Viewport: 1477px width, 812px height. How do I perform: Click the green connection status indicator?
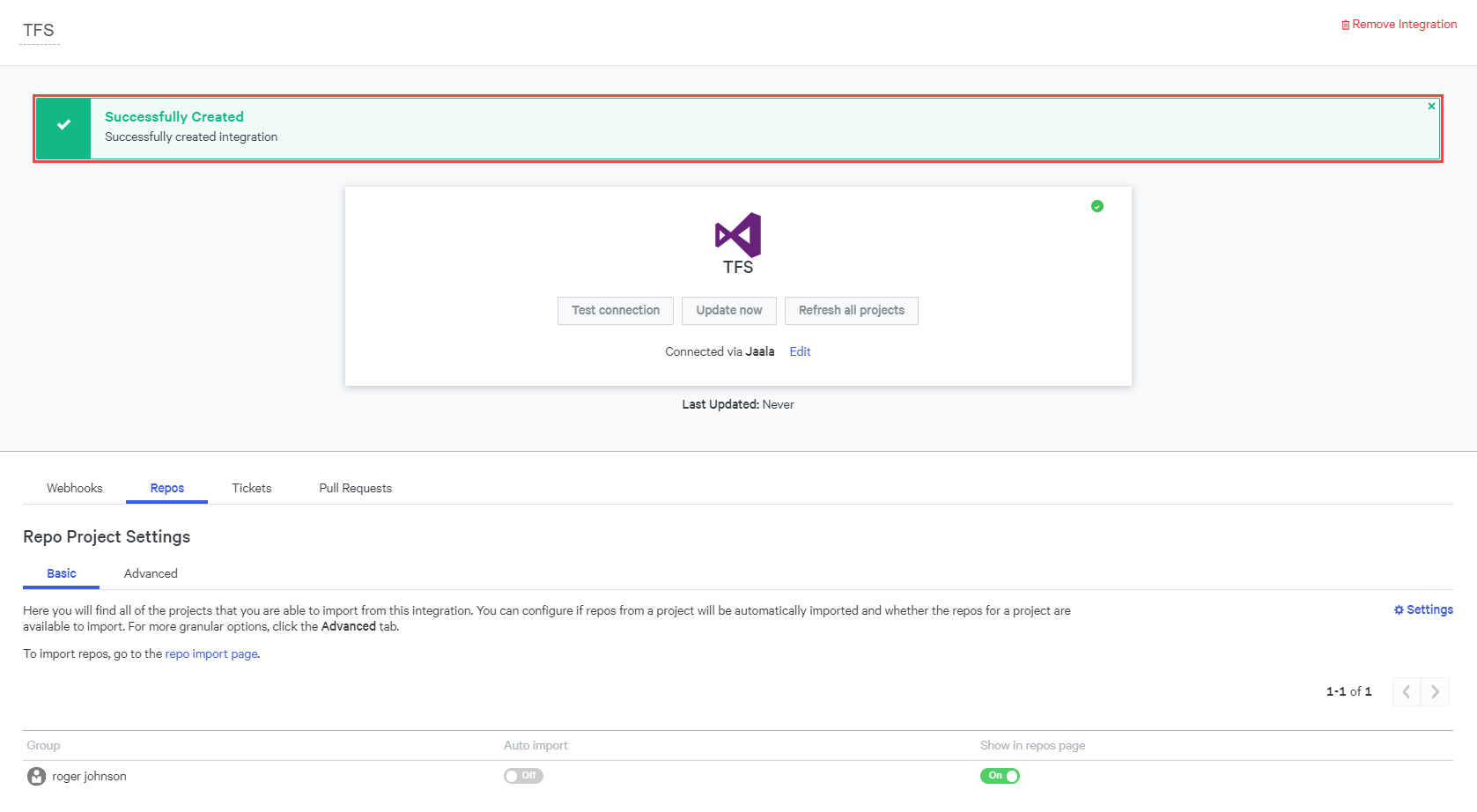click(x=1097, y=206)
